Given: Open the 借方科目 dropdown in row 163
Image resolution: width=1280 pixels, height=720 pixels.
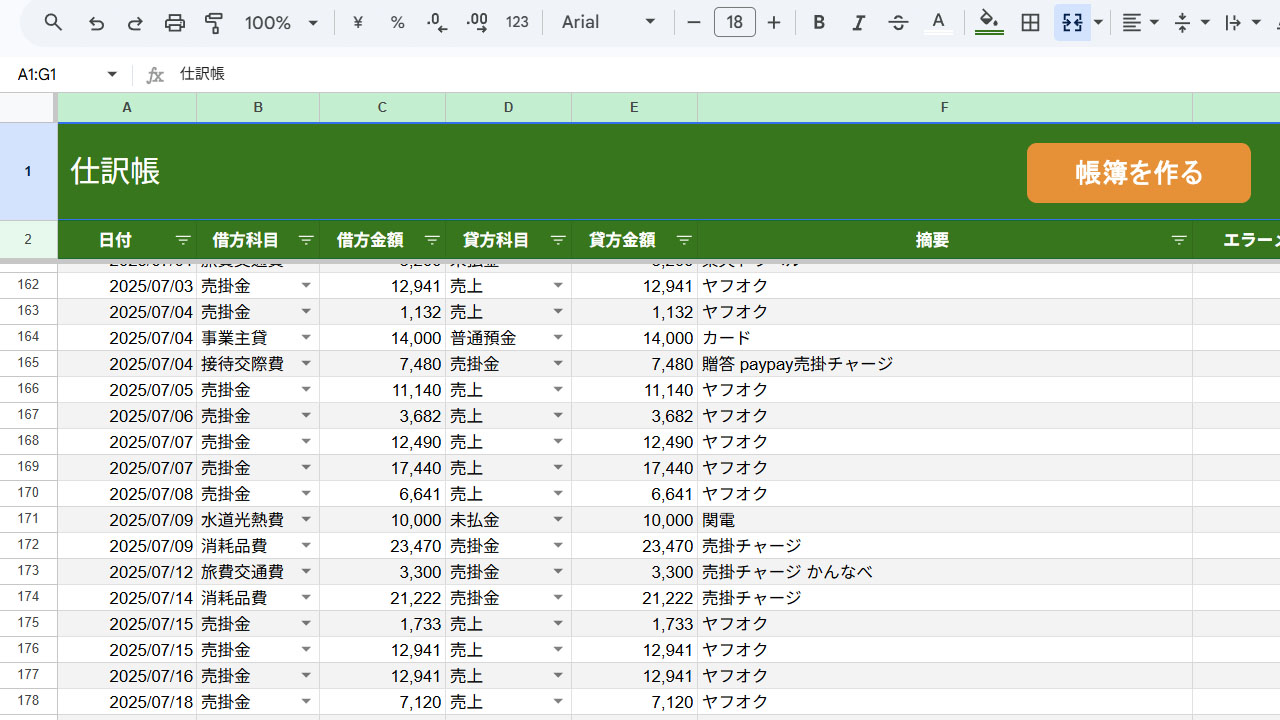Looking at the screenshot, I should 306,311.
